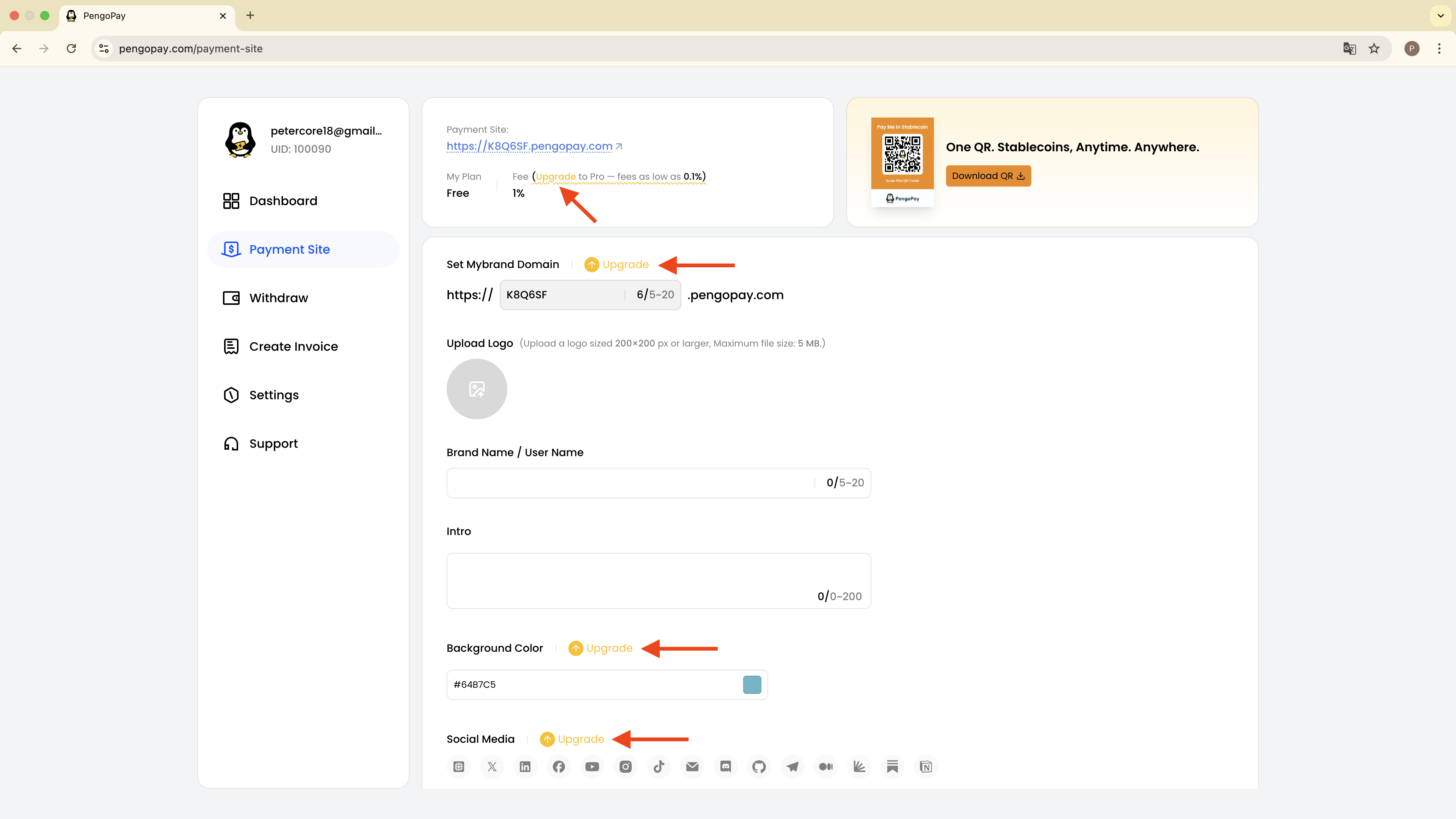Open Create Invoice from the sidebar
Screen dimensions: 1456x819
293,347
